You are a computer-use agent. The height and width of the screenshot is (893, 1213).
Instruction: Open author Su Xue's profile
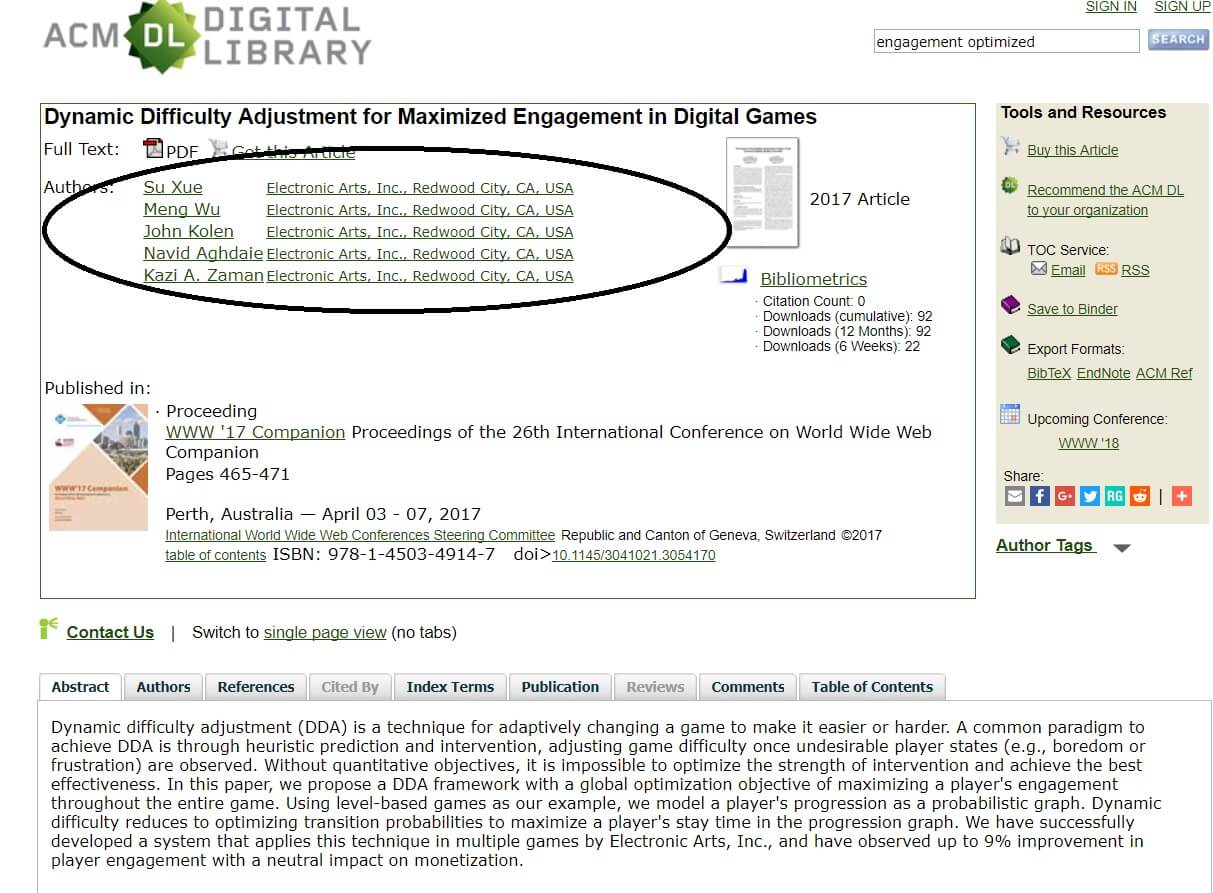[x=173, y=187]
